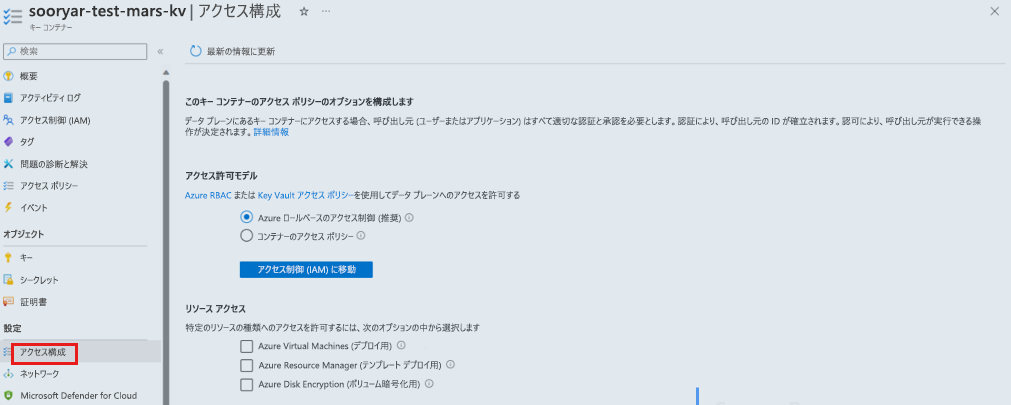
Task: Click the sidebar scroll up arrow
Action: click(x=166, y=72)
